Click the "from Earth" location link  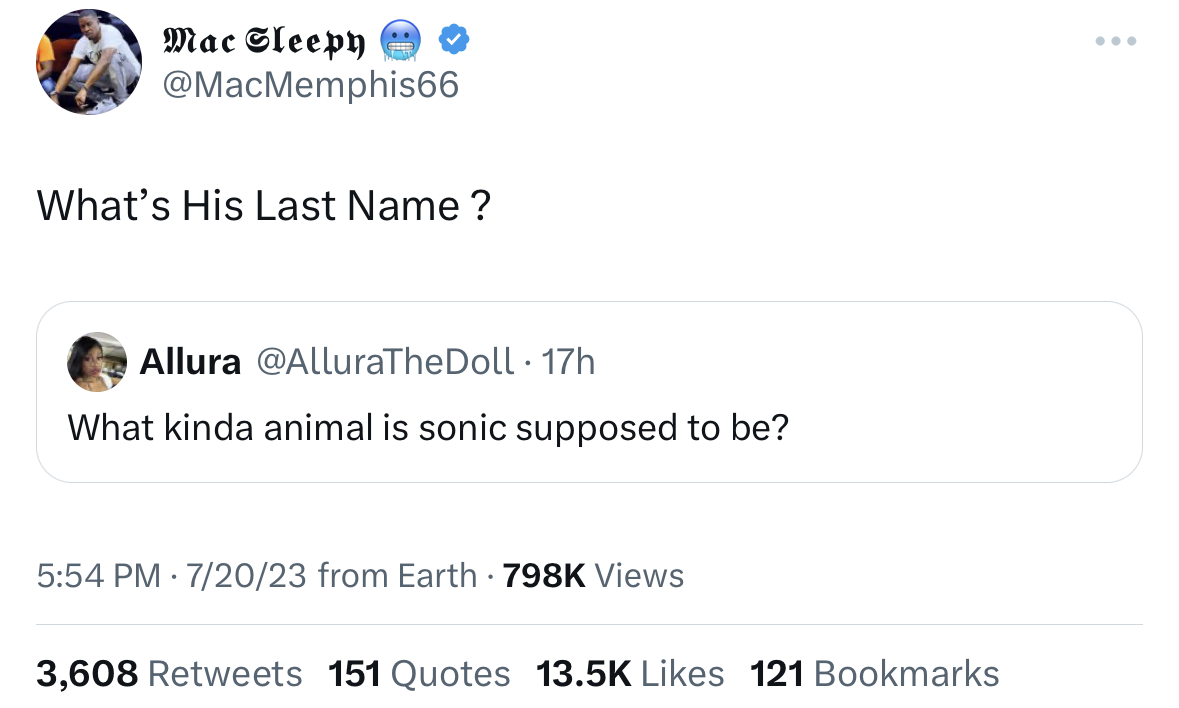click(x=397, y=576)
